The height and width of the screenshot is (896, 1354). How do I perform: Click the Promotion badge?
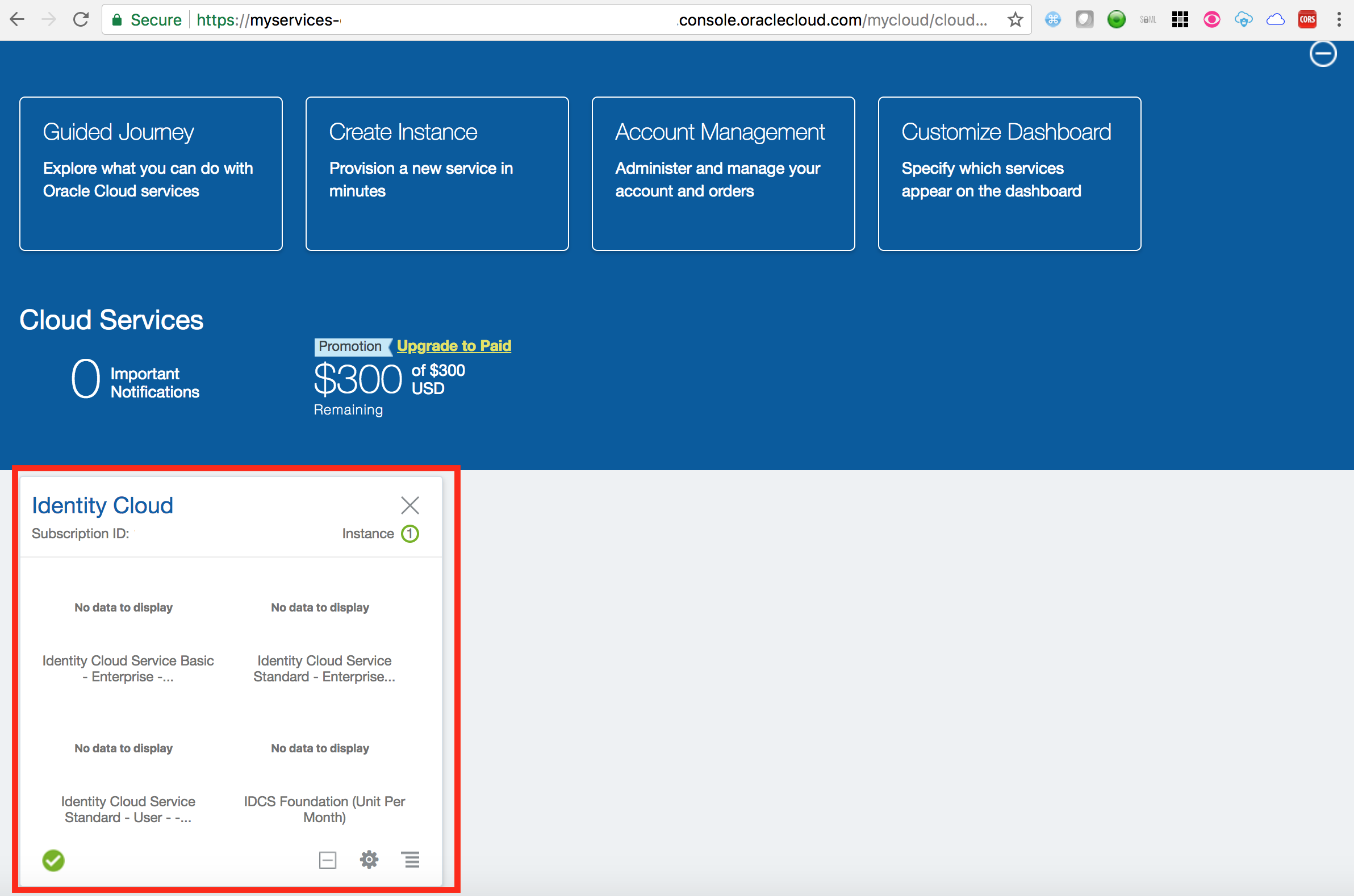pos(352,346)
